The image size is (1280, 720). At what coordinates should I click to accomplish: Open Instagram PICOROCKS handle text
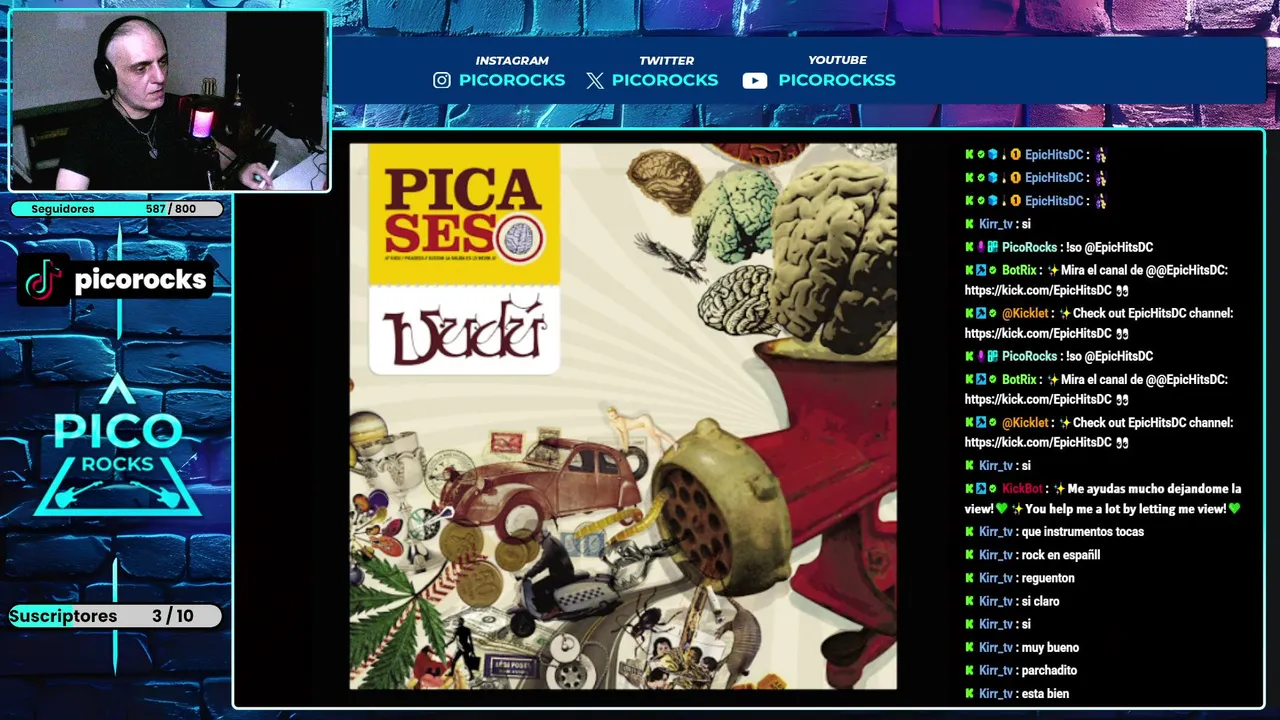click(x=512, y=80)
